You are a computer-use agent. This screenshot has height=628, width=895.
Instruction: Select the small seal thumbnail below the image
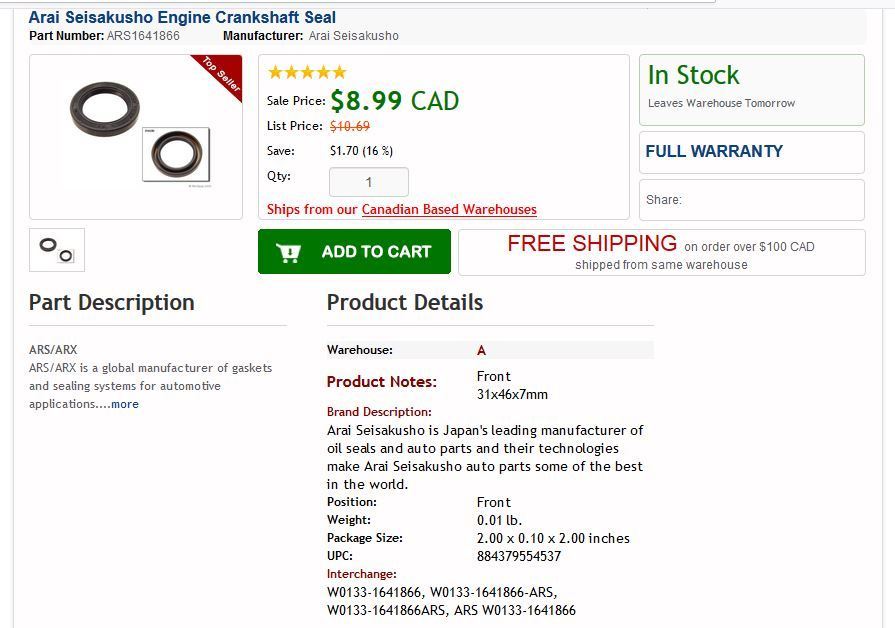tap(57, 250)
